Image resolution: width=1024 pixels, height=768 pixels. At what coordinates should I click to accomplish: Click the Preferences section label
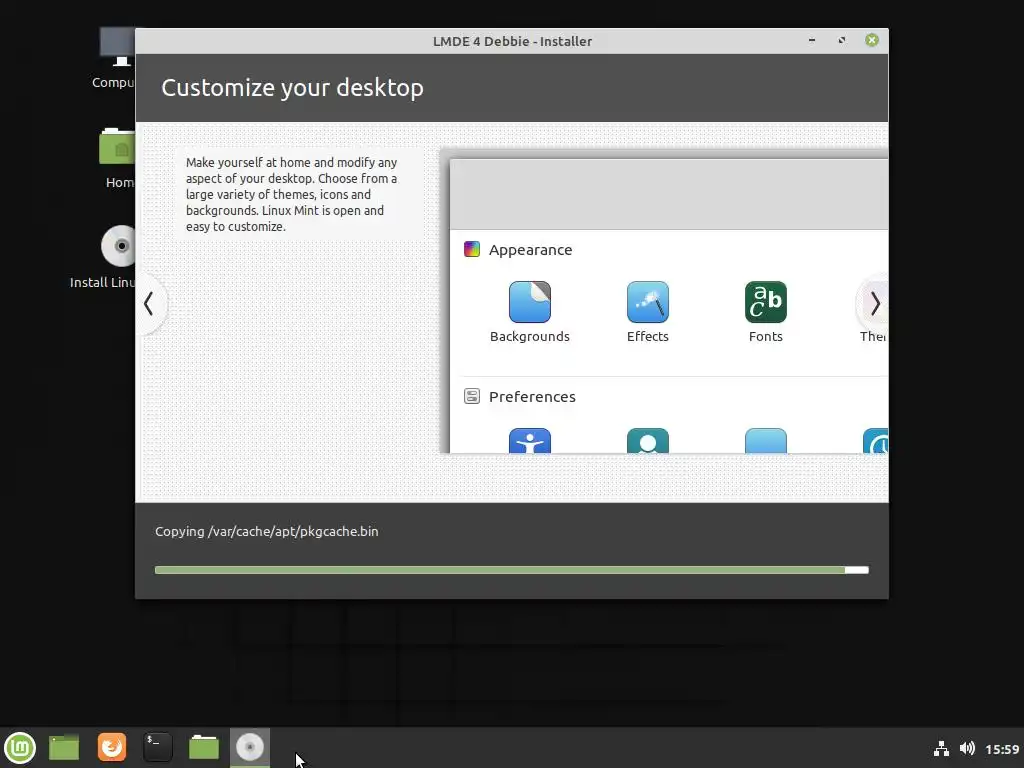532,396
